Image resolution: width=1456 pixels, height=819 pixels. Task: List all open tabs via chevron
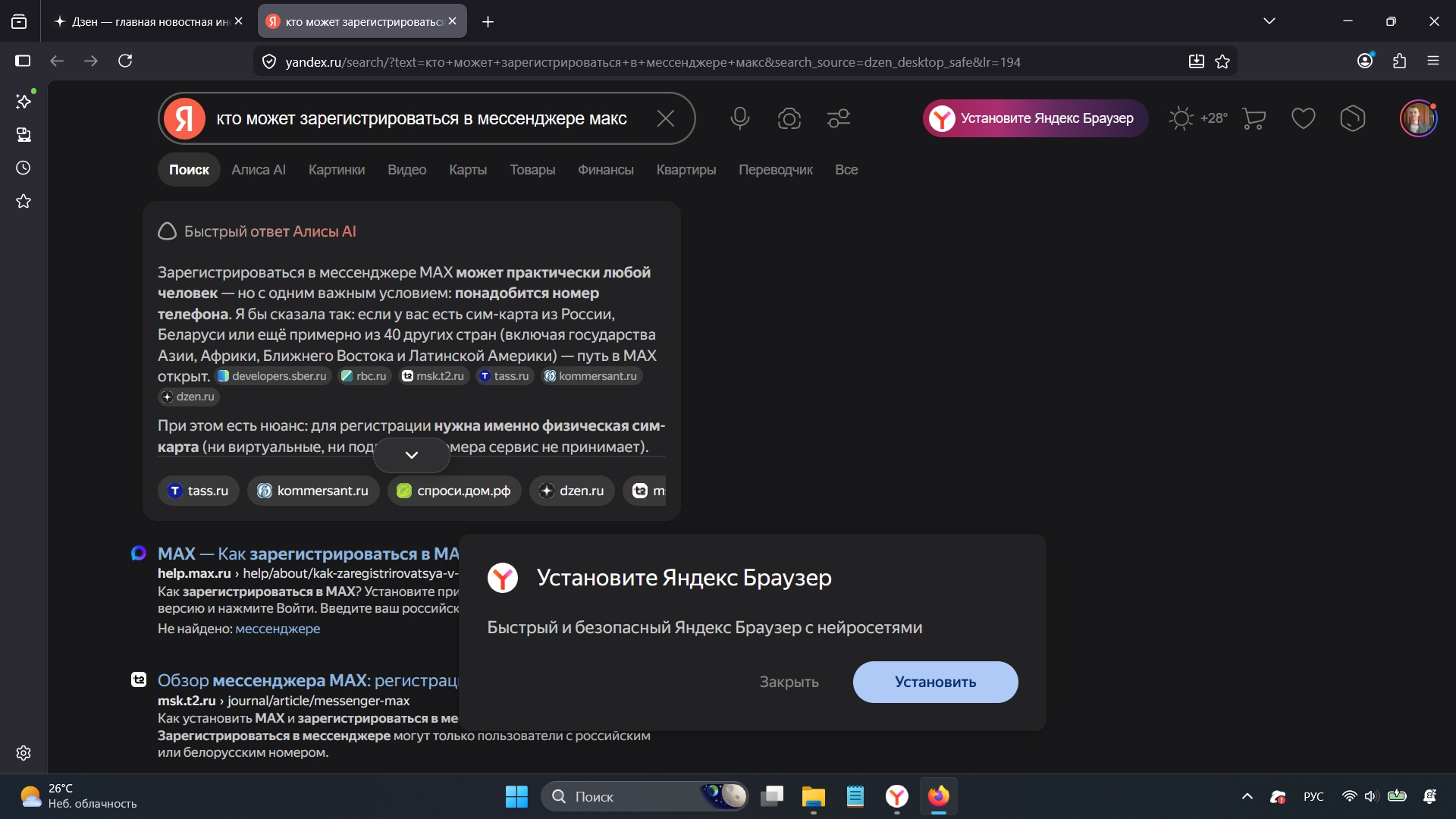coord(1269,21)
